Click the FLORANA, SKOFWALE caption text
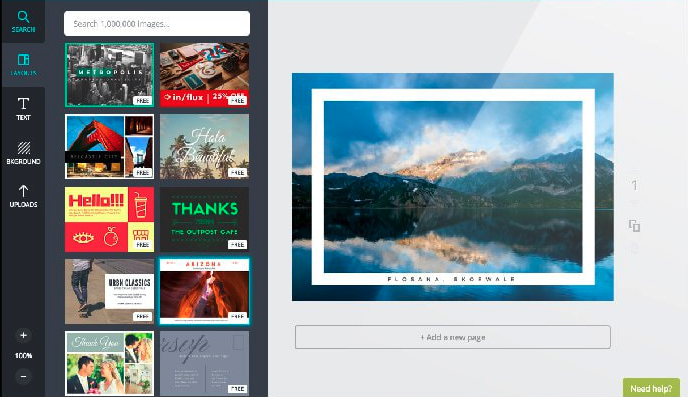Image resolution: width=688 pixels, height=397 pixels. (452, 279)
